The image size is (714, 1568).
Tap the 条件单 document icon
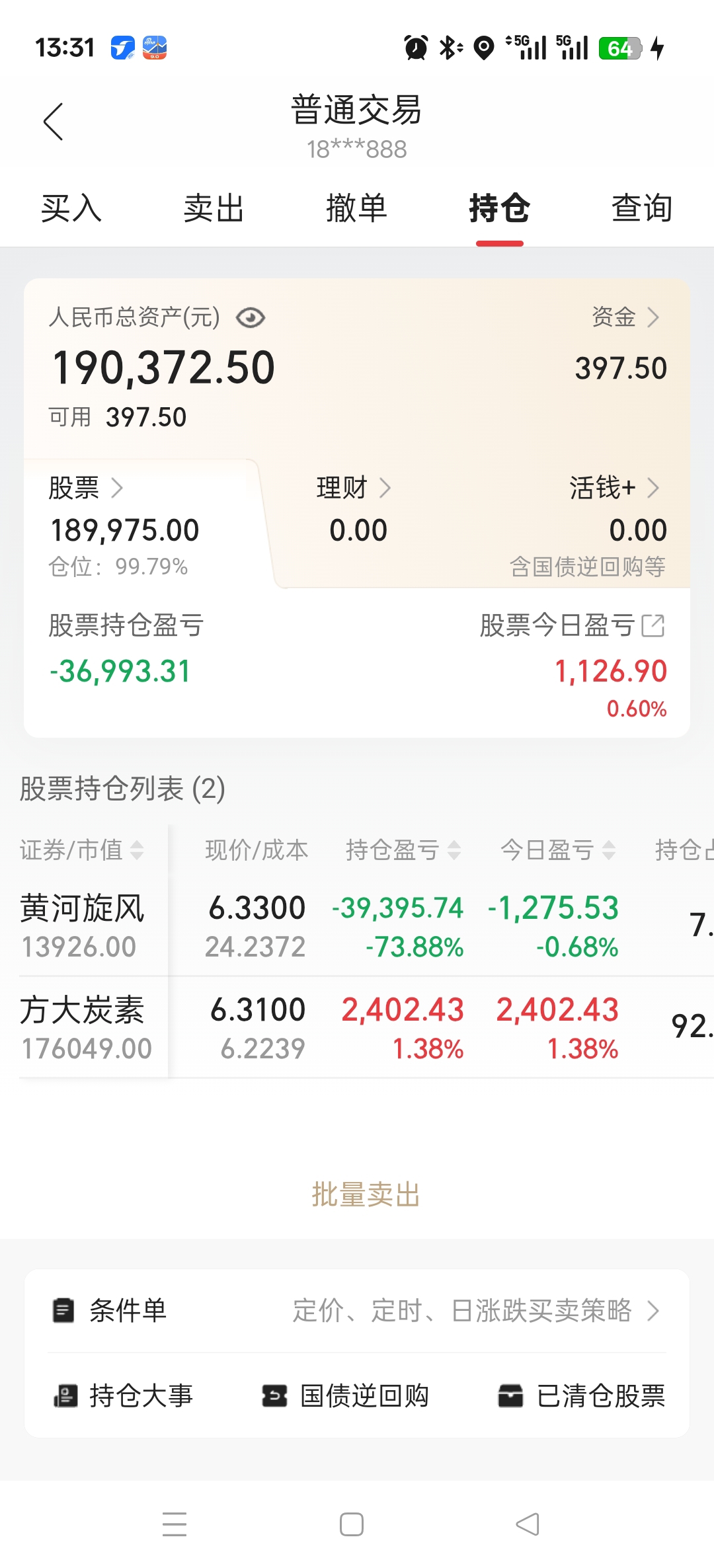(x=63, y=1310)
